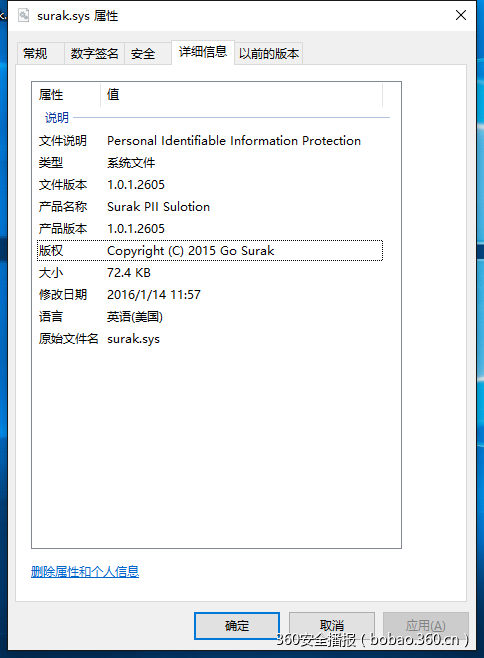
Task: Click 1.0.1.2605 value beside 产品版本
Action: (136, 229)
